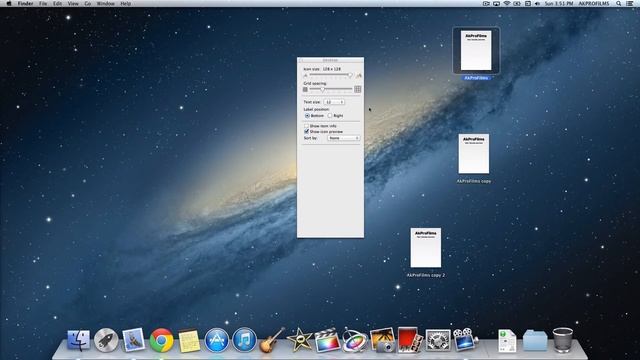Launch Motion from the dock
This screenshot has height=360, width=640.
pyautogui.click(x=354, y=340)
